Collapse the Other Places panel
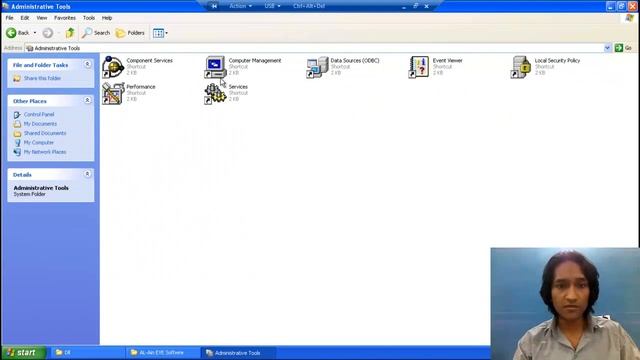Image resolution: width=640 pixels, height=360 pixels. tap(87, 100)
